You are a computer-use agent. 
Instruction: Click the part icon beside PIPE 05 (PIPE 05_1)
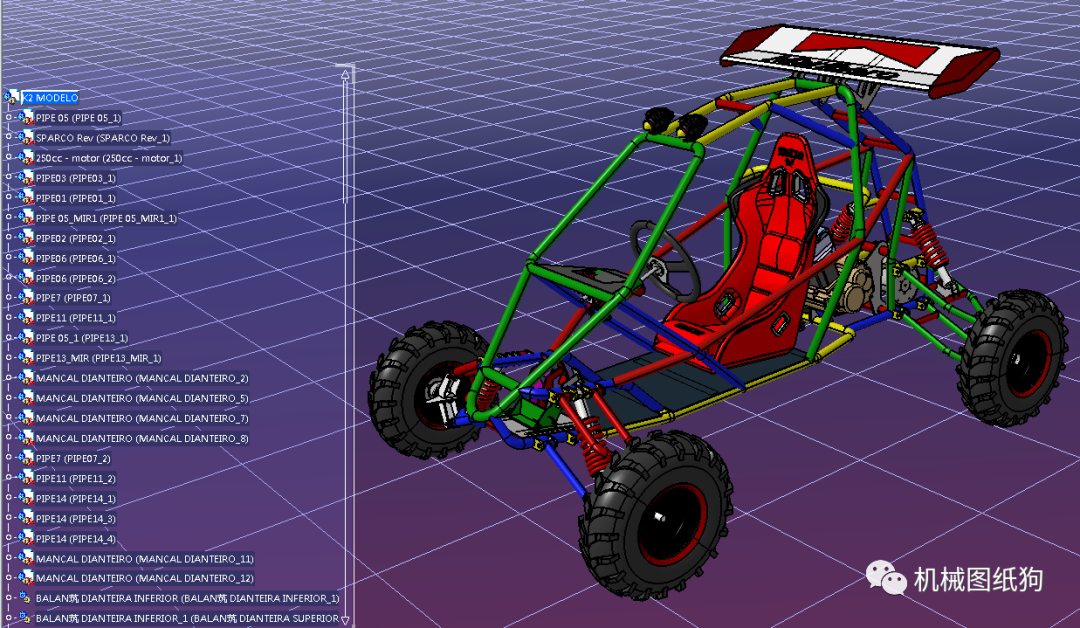tap(25, 118)
